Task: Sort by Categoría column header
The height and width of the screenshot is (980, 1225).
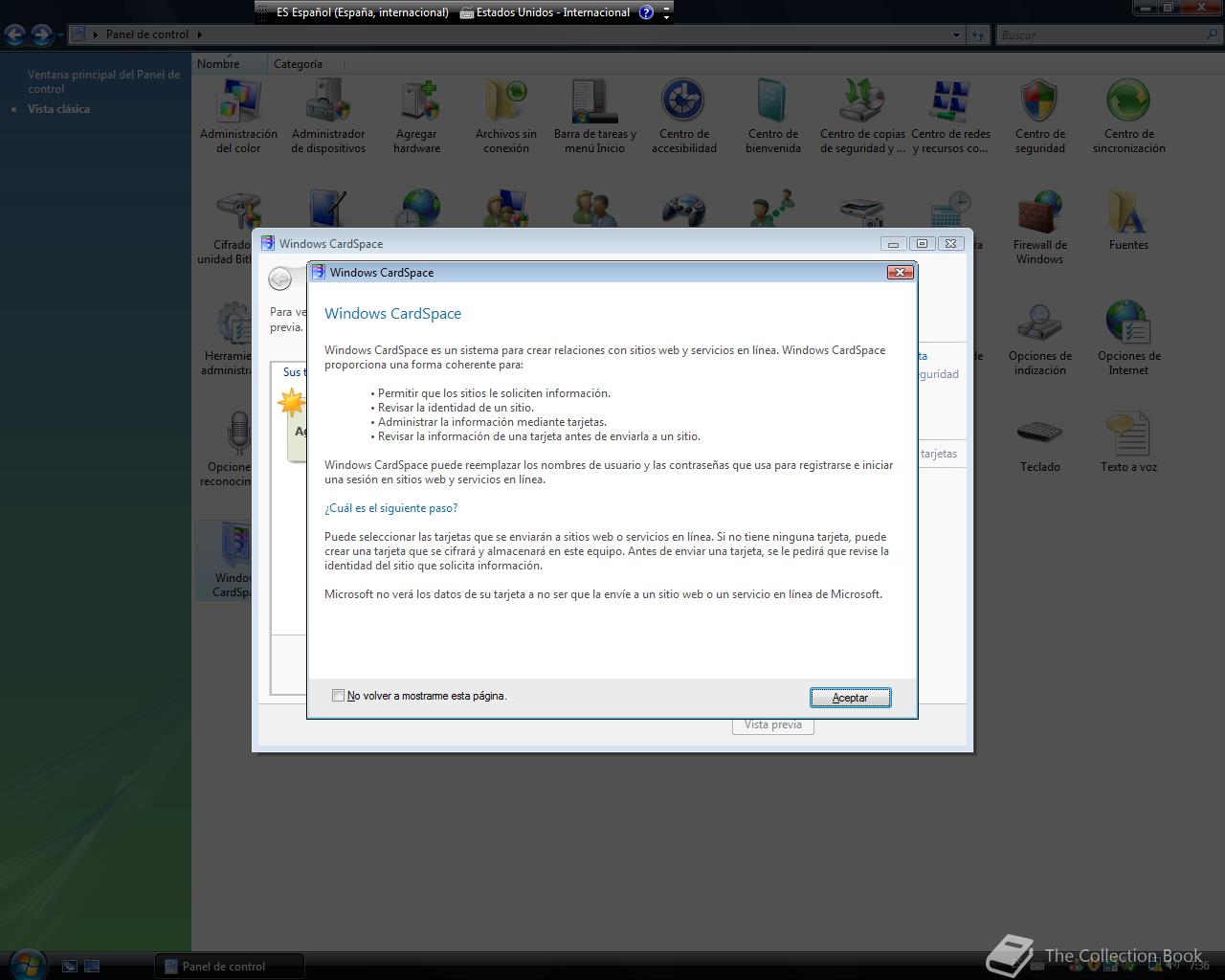Action: (x=304, y=64)
